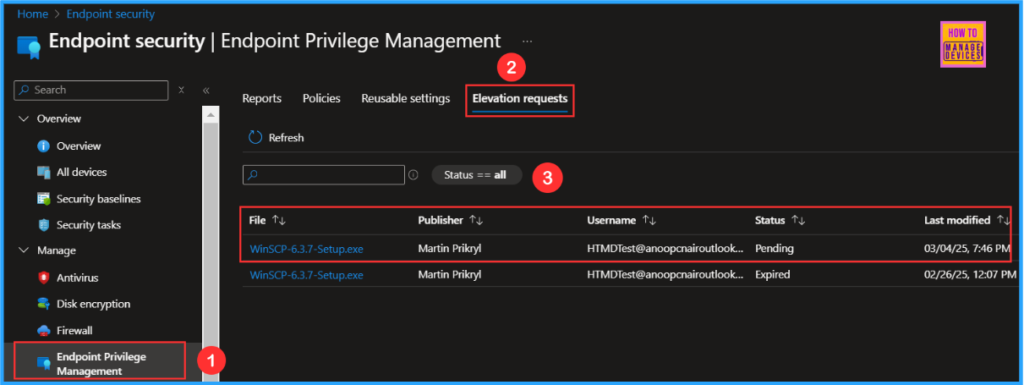Click the Expired status cell
1024x385 pixels.
click(x=773, y=275)
